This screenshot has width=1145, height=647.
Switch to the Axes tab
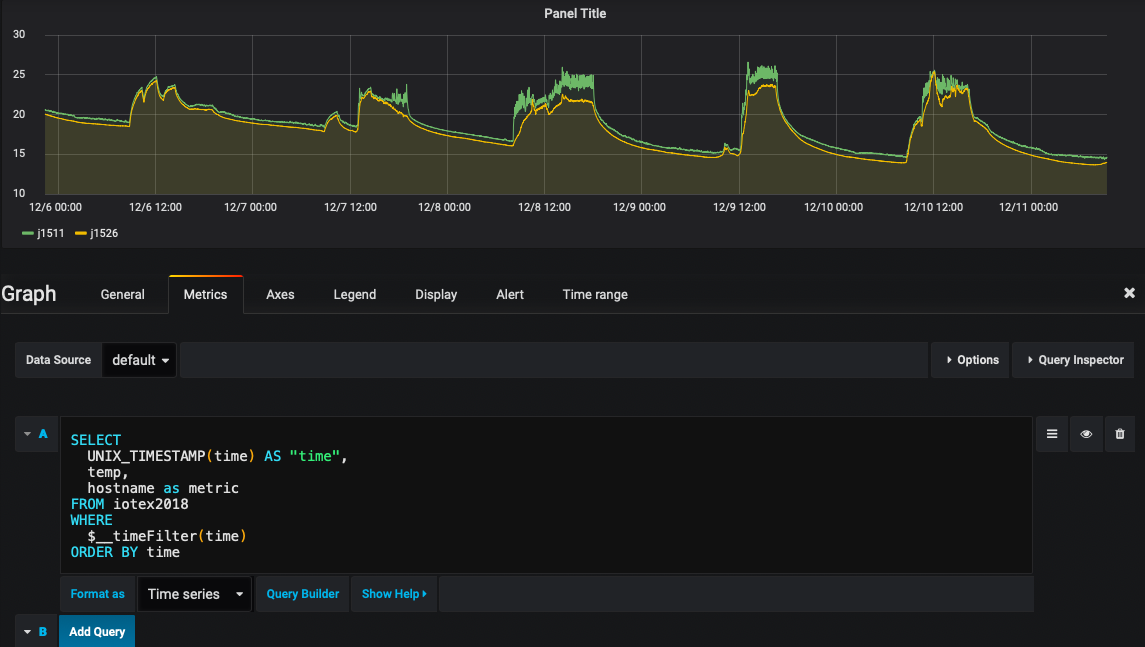[x=280, y=294]
